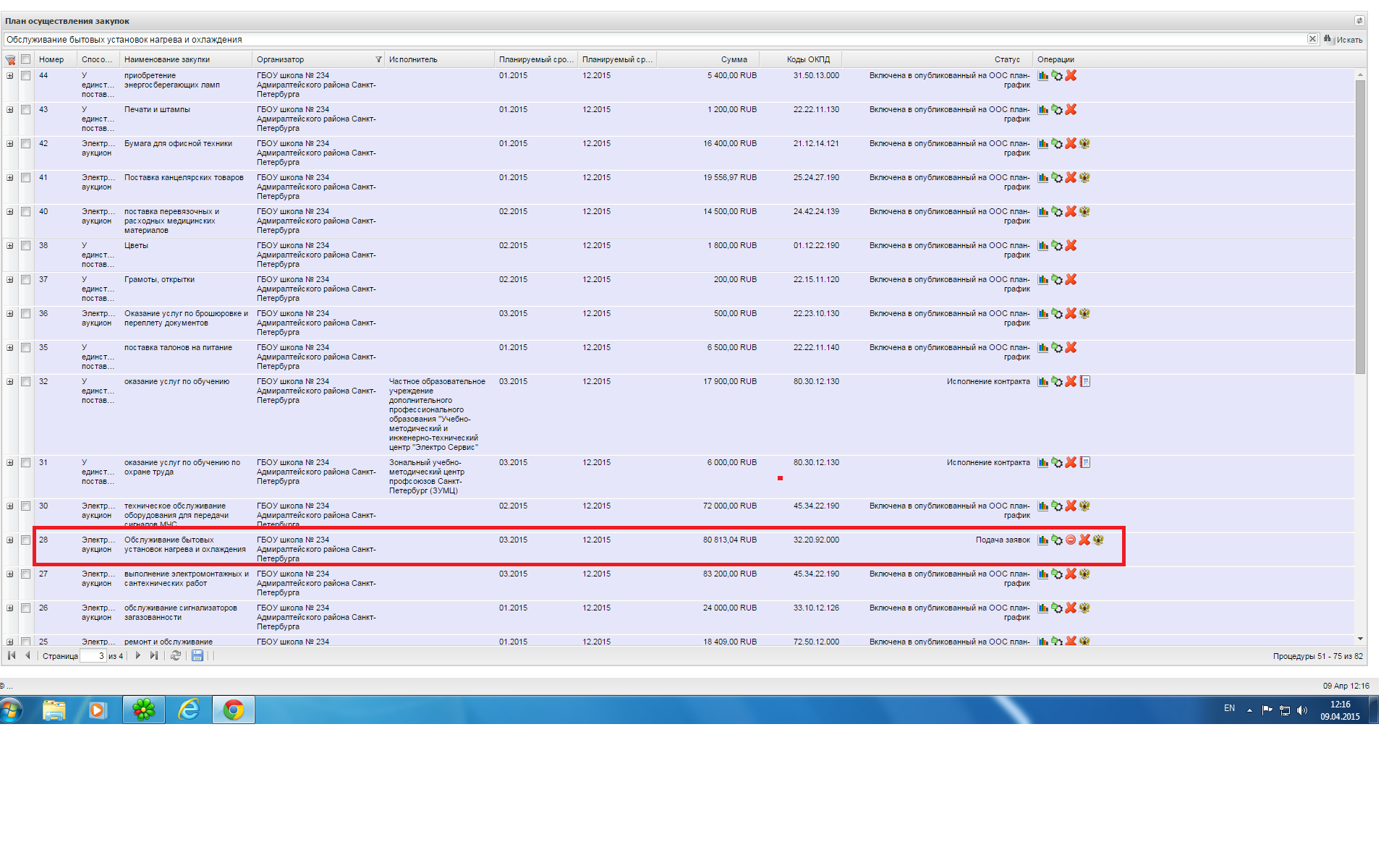
Task: Expand row 44 details
Action: [10, 75]
